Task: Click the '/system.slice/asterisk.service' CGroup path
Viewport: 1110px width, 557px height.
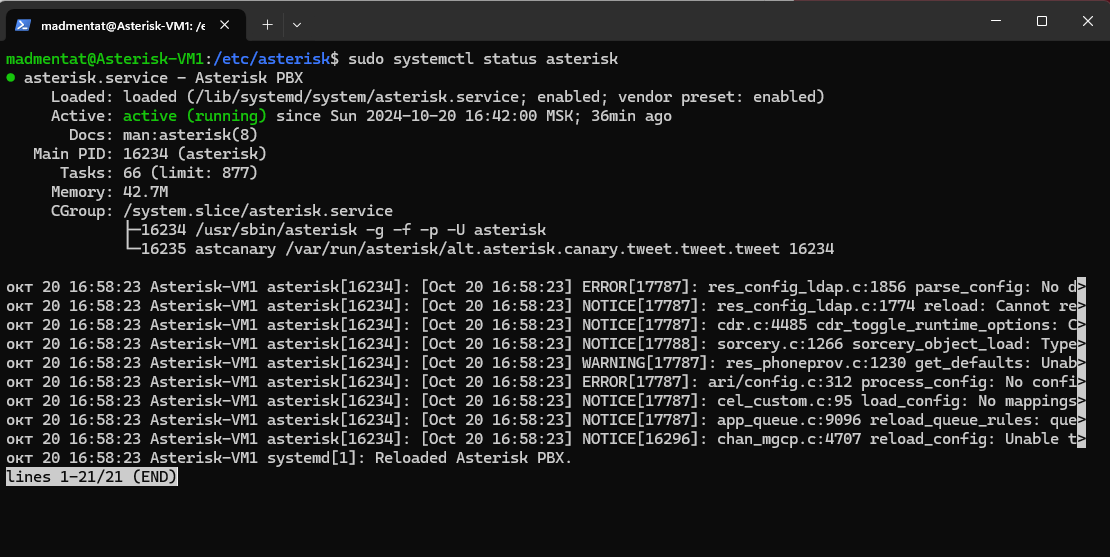Action: tap(258, 212)
